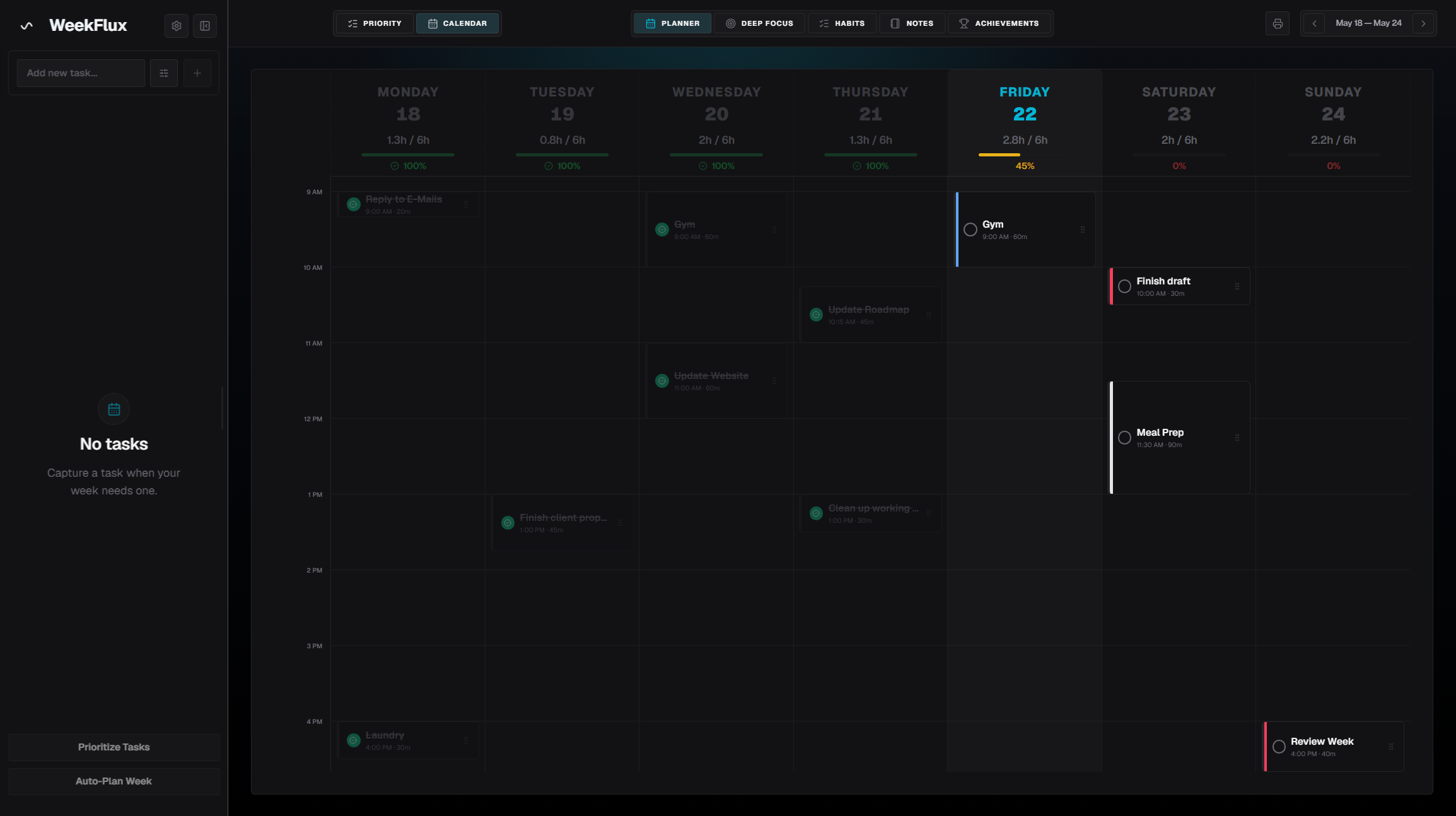This screenshot has height=816, width=1456.
Task: Open the Notes tab
Action: pos(912,23)
